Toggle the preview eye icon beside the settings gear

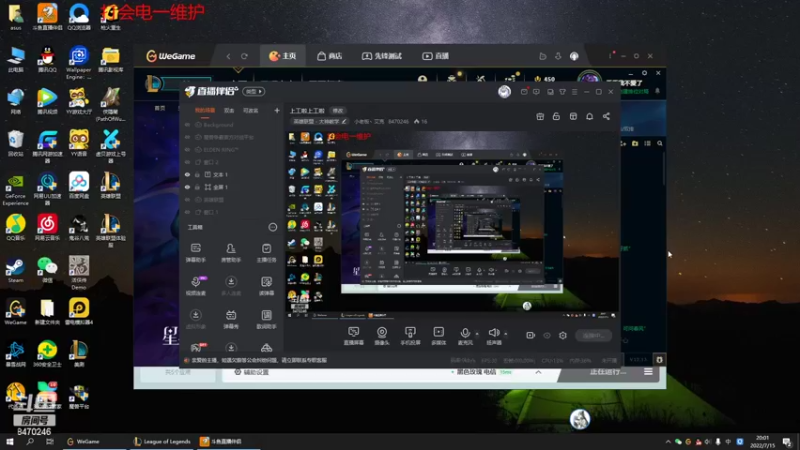(547, 335)
